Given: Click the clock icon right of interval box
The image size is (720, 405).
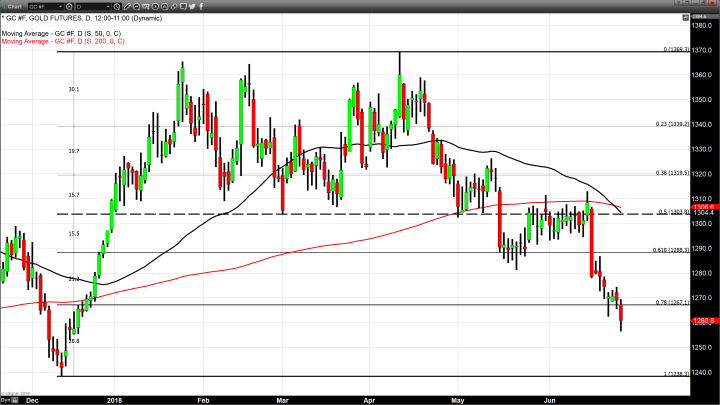Looking at the screenshot, I should (117, 6).
